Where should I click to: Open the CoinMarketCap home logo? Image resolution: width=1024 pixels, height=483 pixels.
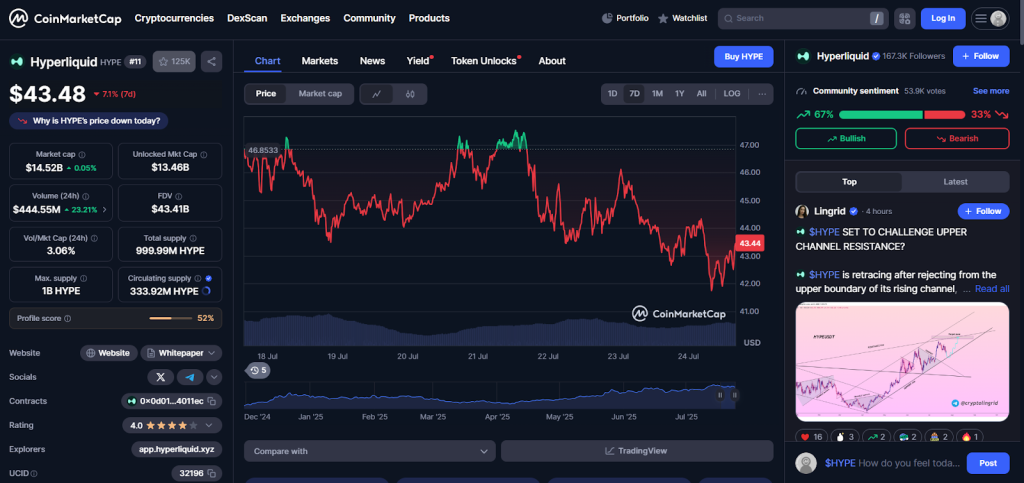(x=65, y=18)
